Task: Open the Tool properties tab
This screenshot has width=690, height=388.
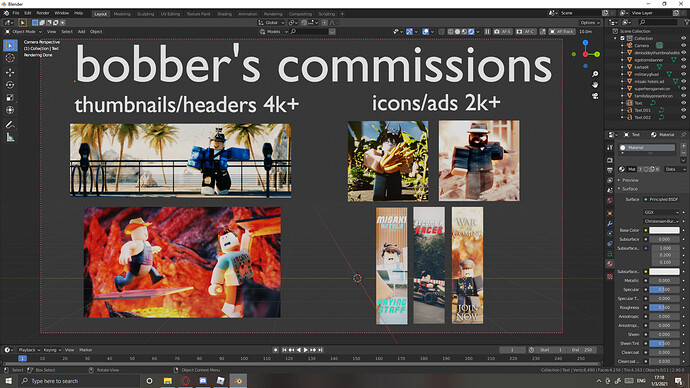Action: tap(609, 148)
